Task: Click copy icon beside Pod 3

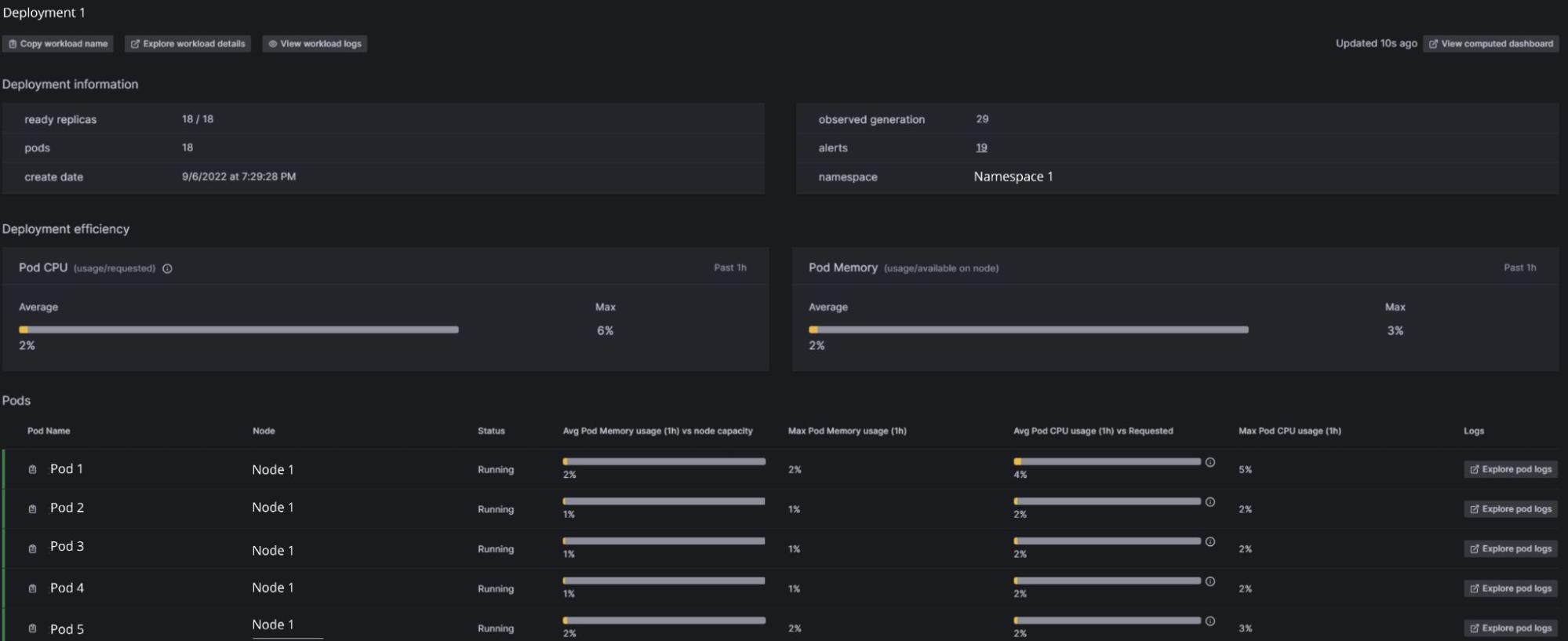Action: pyautogui.click(x=32, y=549)
